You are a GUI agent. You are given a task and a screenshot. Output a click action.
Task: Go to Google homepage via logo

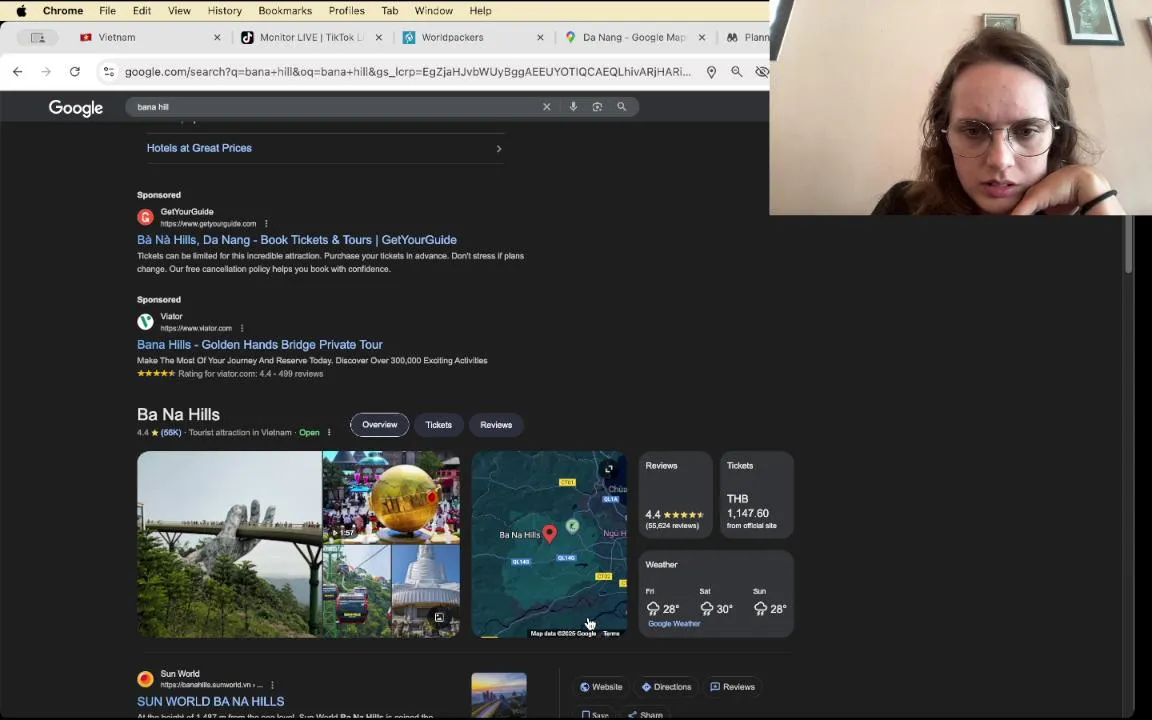76,108
